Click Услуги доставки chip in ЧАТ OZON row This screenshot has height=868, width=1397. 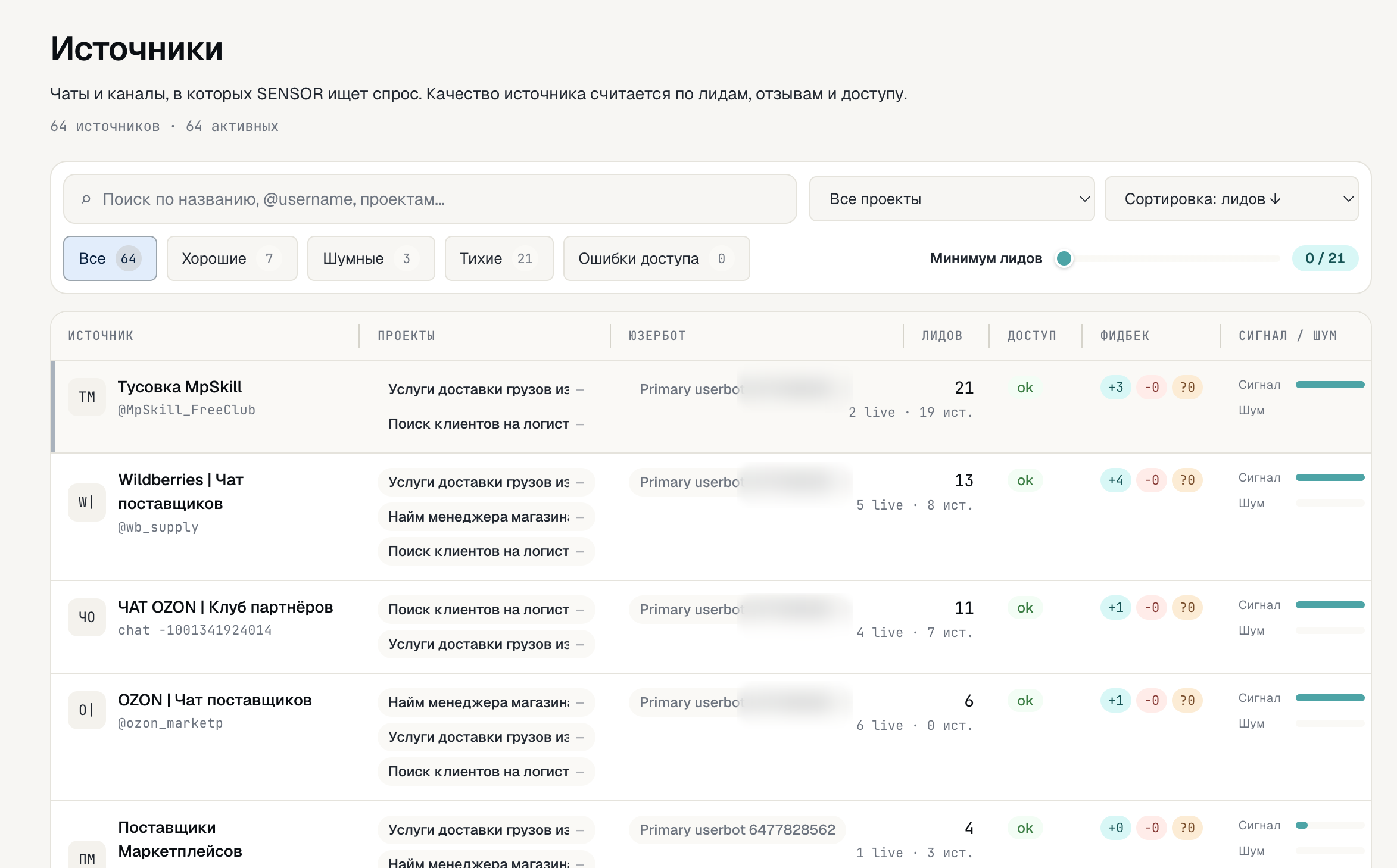pos(487,644)
